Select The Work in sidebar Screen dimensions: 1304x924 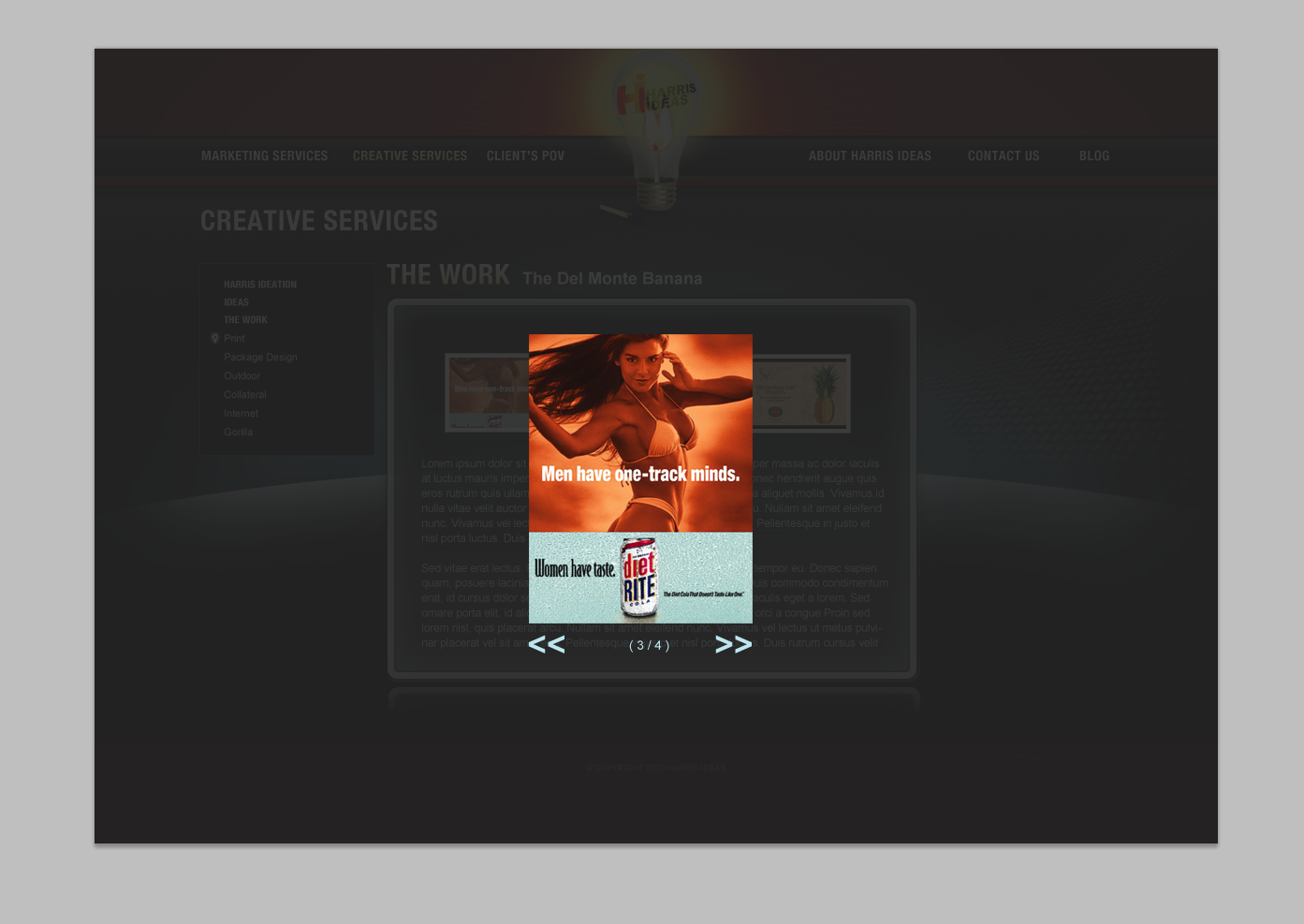click(245, 320)
